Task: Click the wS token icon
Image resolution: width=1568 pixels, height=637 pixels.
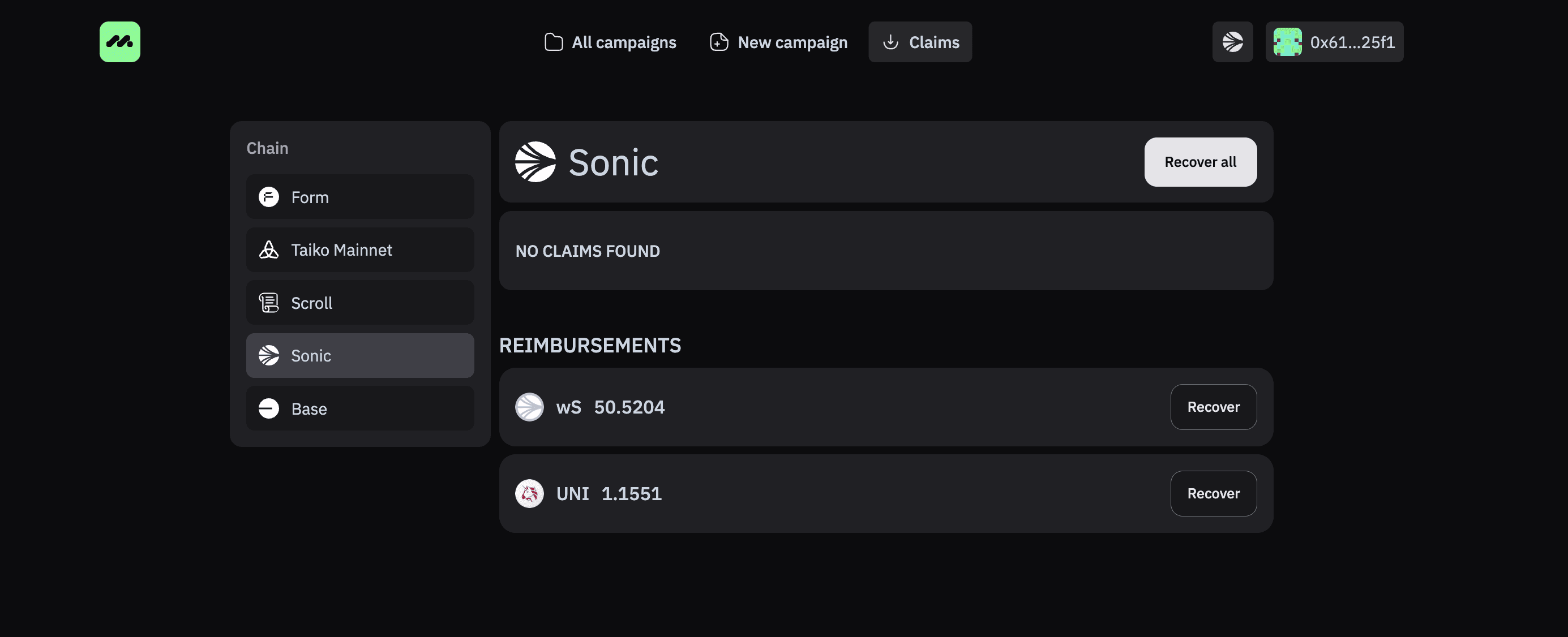Action: coord(529,407)
